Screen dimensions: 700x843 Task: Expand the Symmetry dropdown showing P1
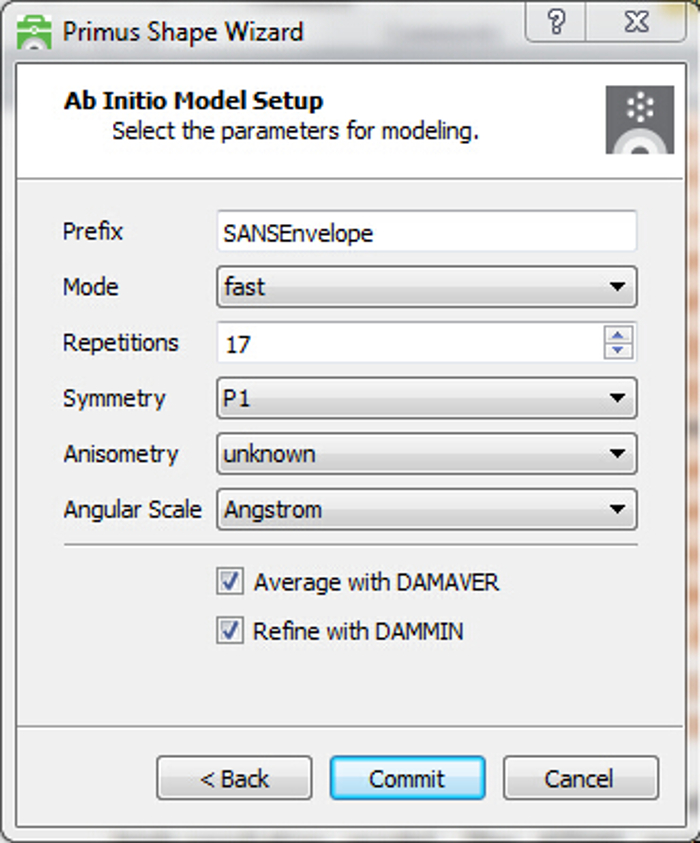pos(426,399)
